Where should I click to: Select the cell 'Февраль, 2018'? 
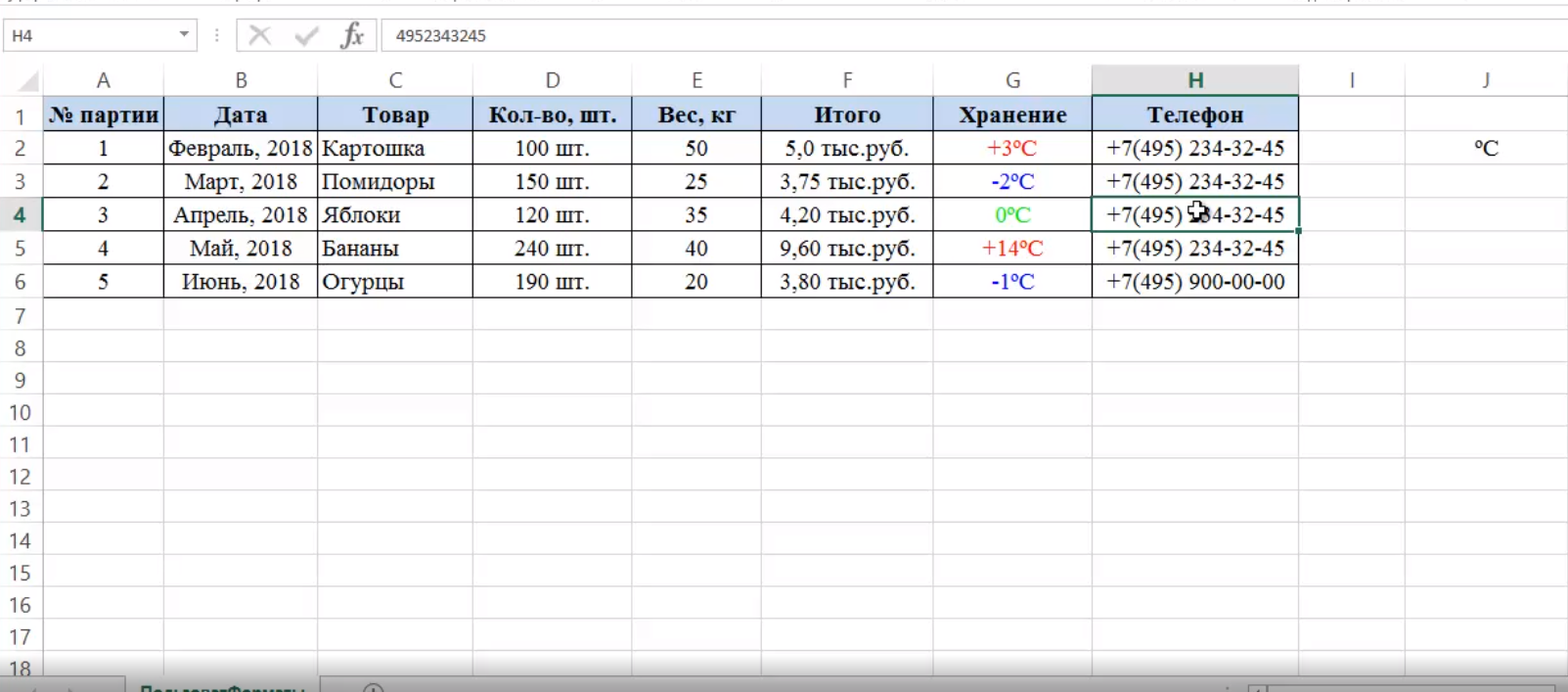point(241,148)
